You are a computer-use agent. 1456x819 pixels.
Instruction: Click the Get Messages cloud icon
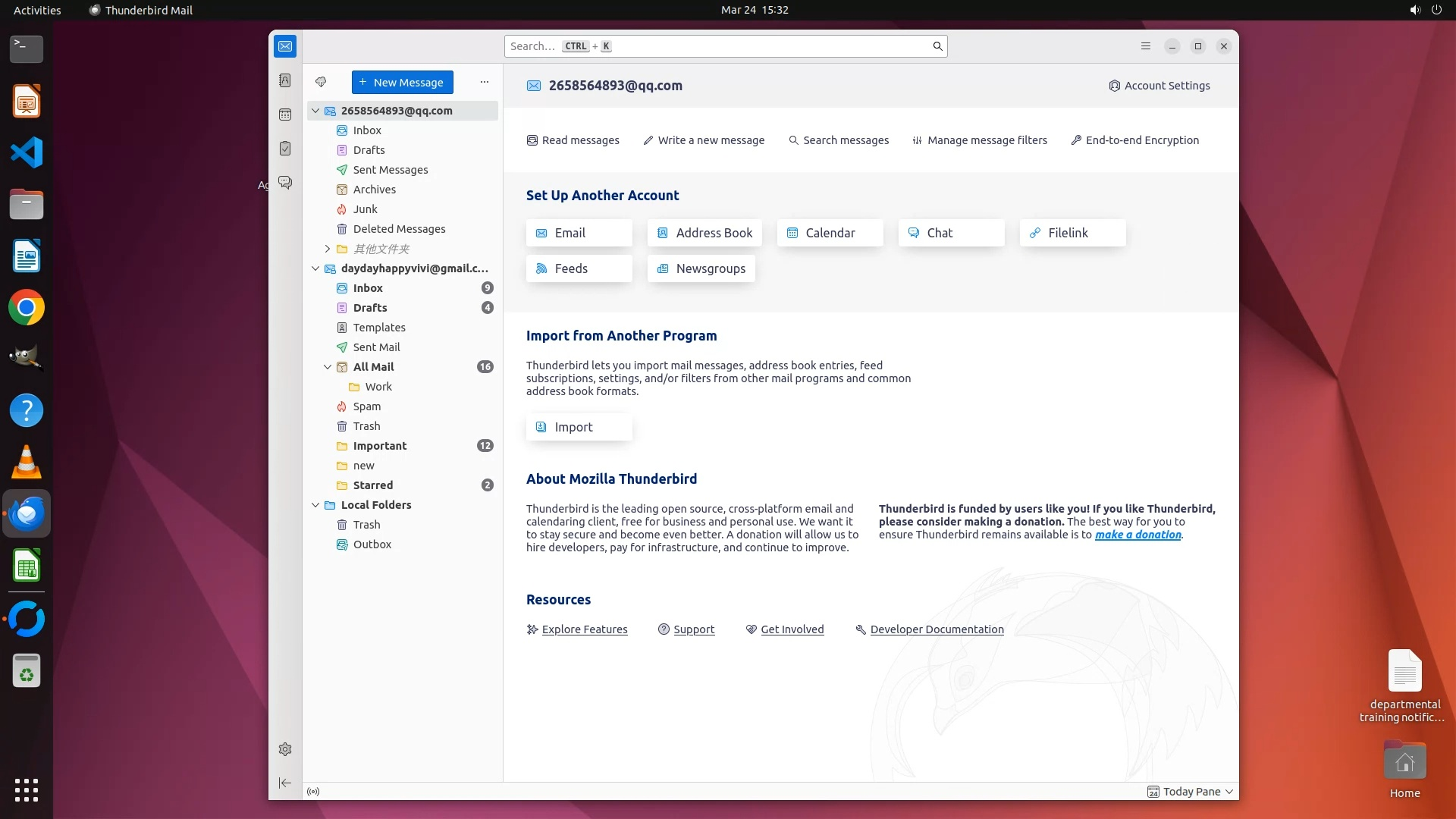point(321,82)
